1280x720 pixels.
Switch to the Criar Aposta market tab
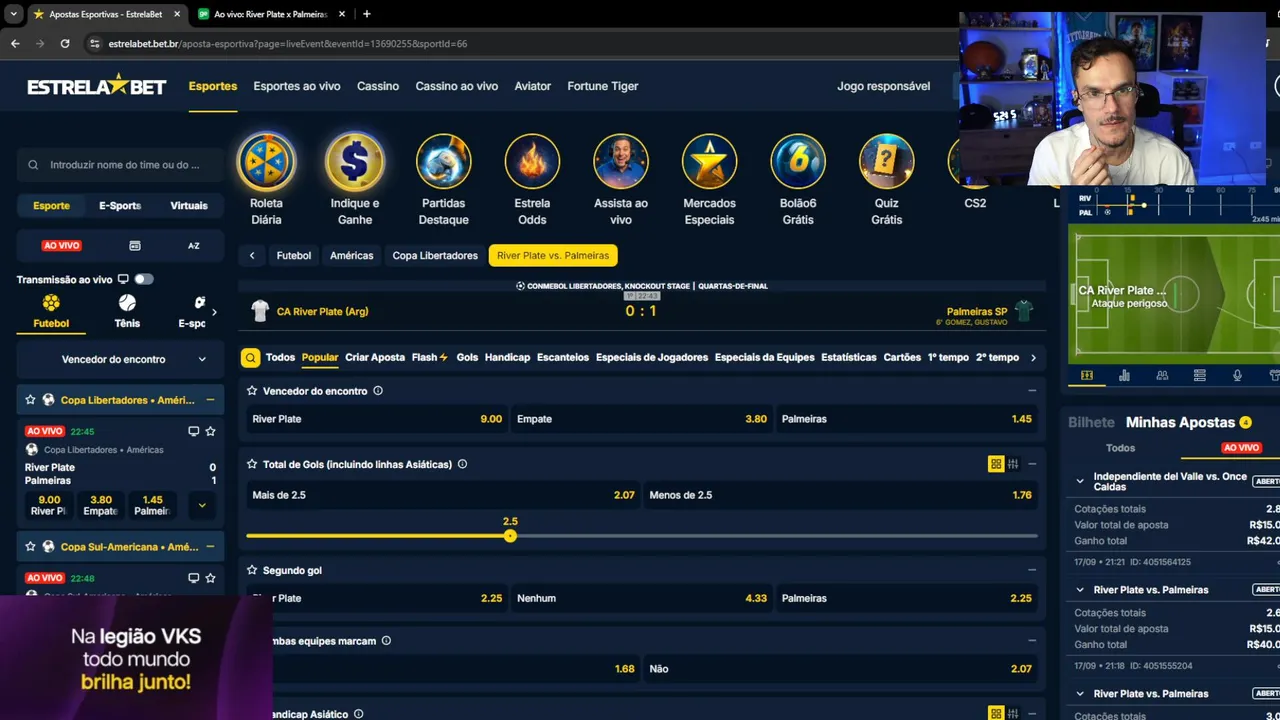pos(375,357)
